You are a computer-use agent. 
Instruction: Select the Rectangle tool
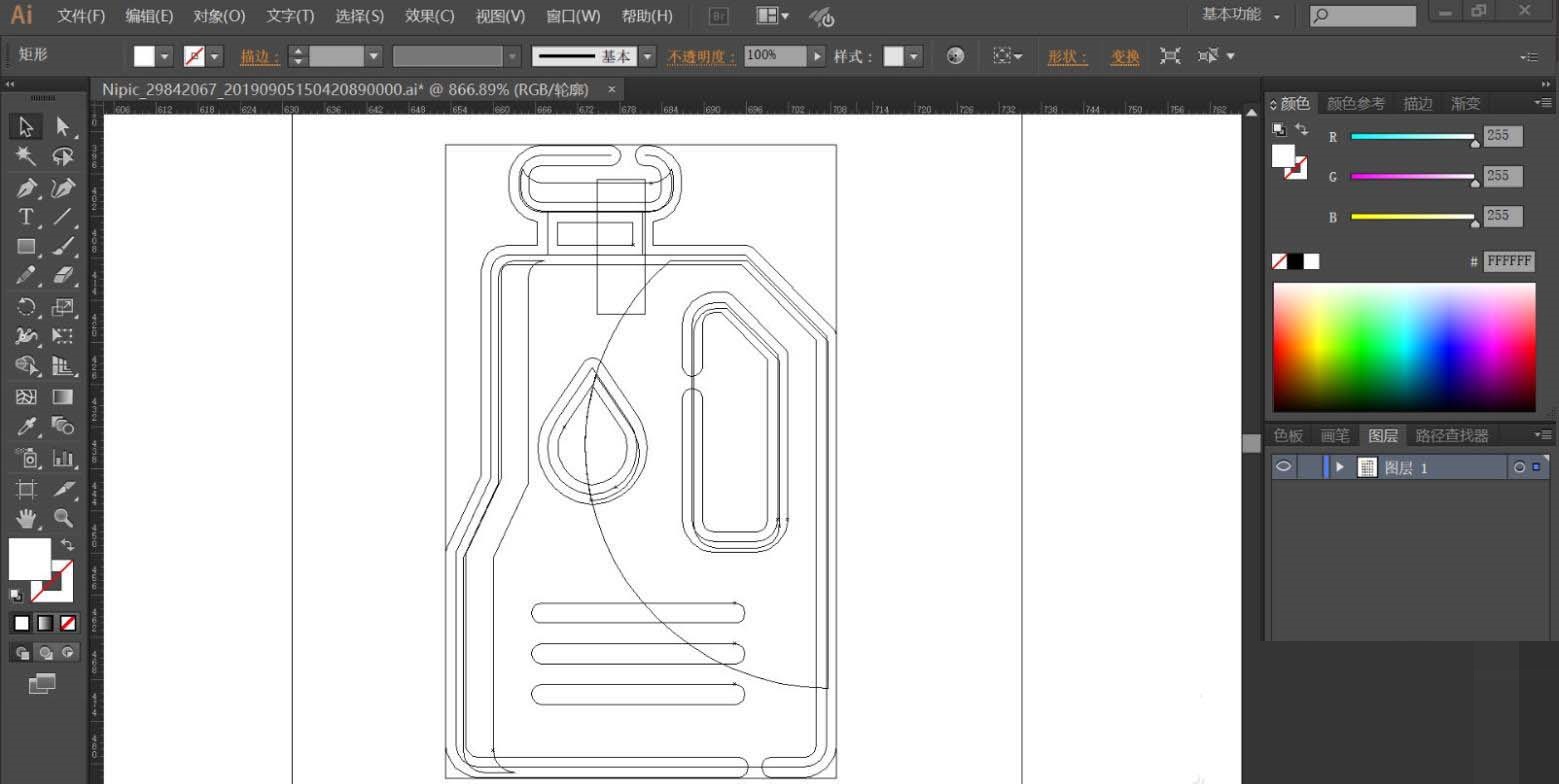point(26,247)
